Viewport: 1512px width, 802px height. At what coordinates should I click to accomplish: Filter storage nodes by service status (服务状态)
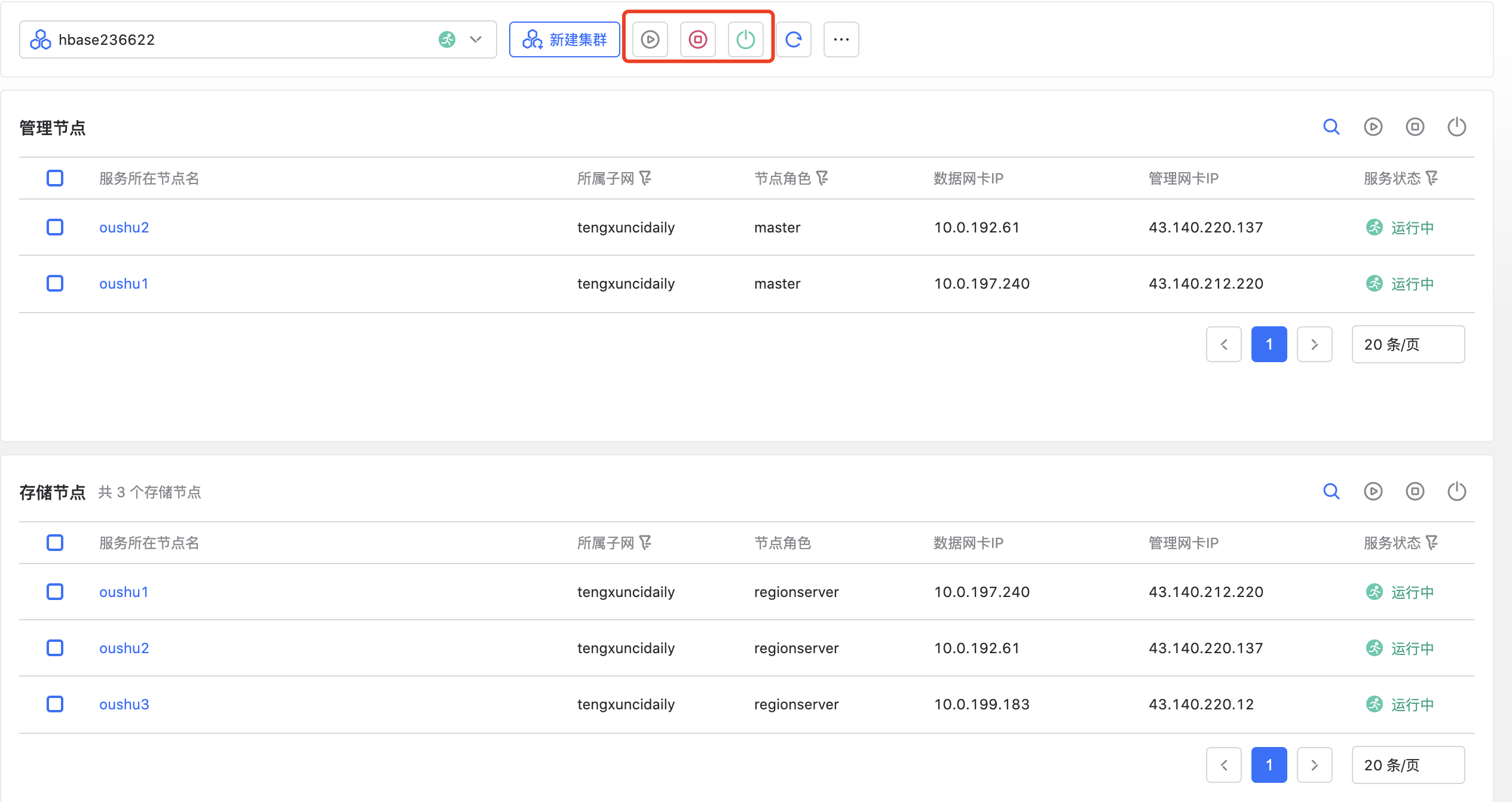1431,543
